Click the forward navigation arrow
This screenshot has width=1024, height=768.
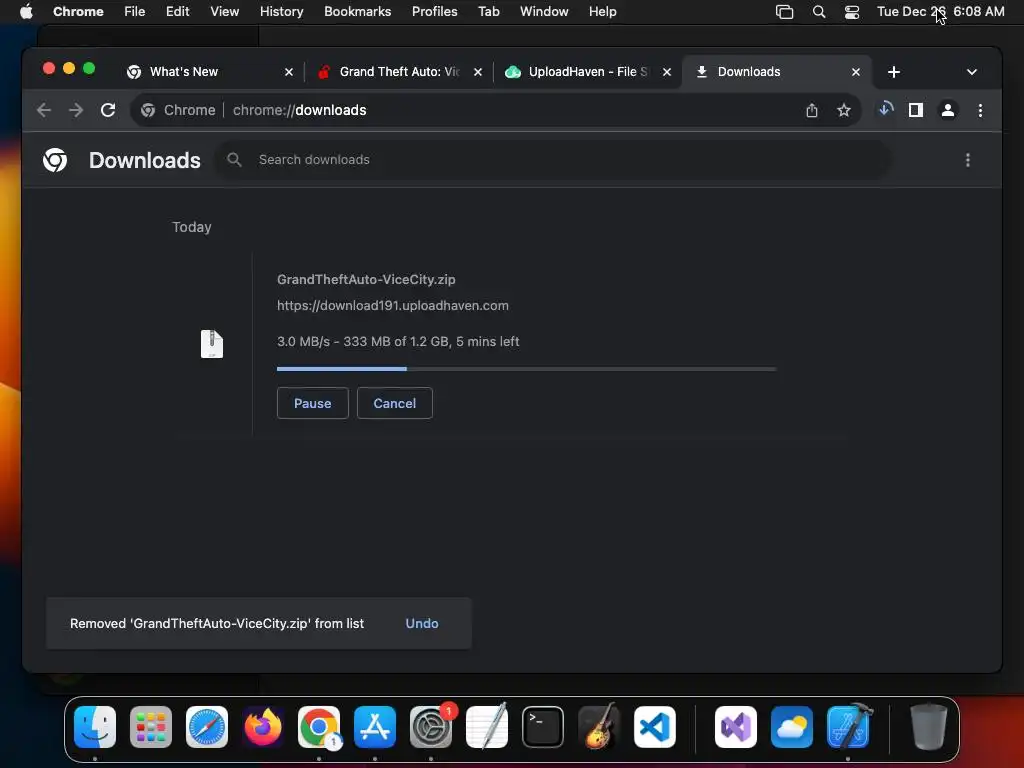(76, 110)
